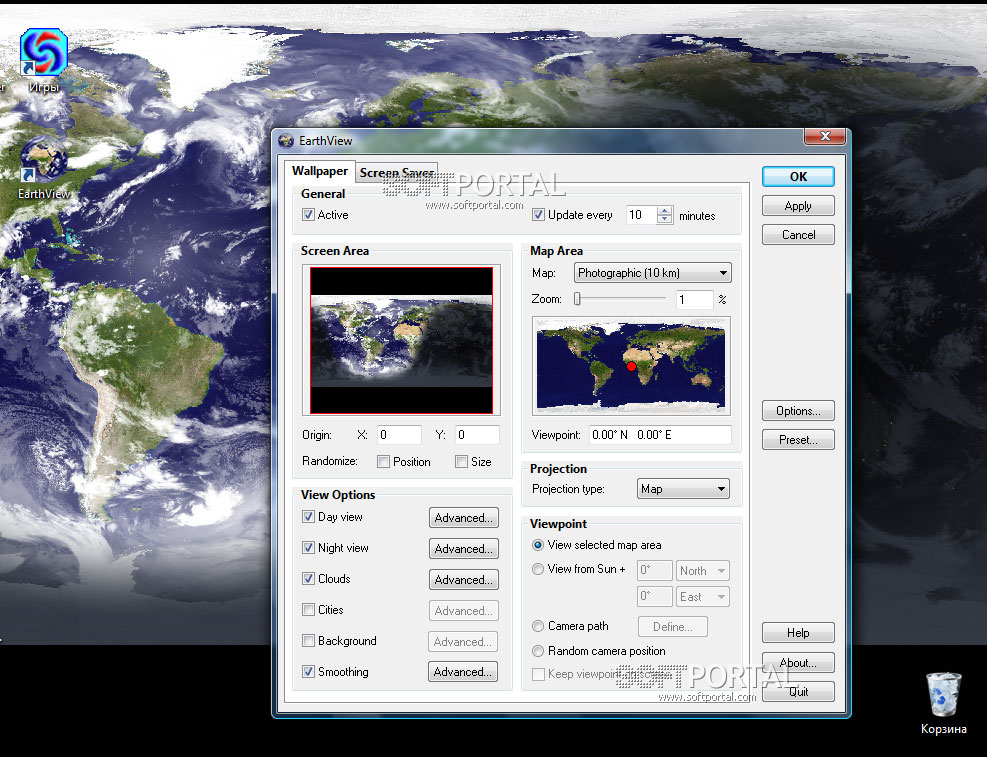Image resolution: width=987 pixels, height=757 pixels.
Task: Click the Origin X input field
Action: pos(399,435)
